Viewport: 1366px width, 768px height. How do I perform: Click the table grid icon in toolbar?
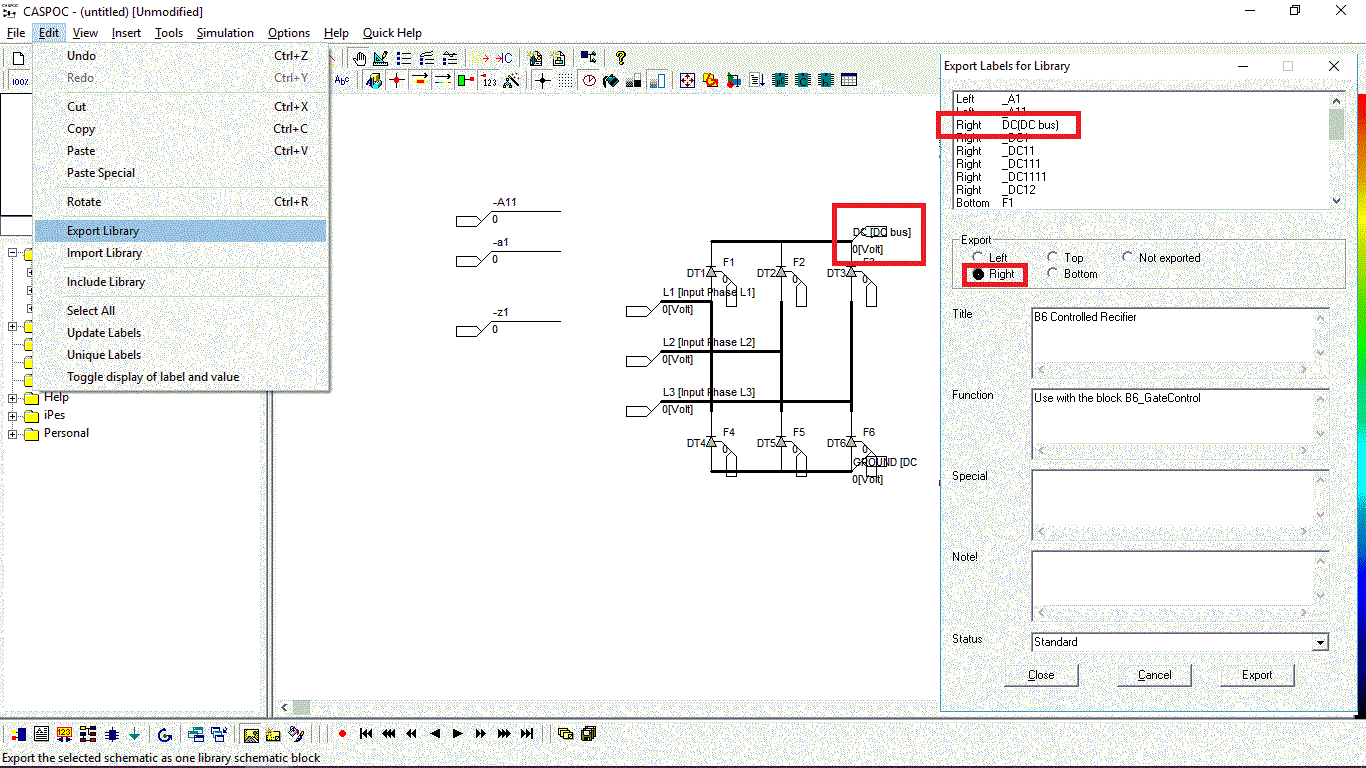tap(849, 81)
